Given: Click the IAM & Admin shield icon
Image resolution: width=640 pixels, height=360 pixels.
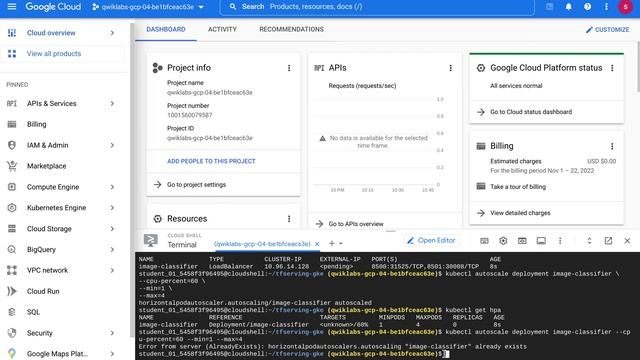Looking at the screenshot, I should [12, 145].
